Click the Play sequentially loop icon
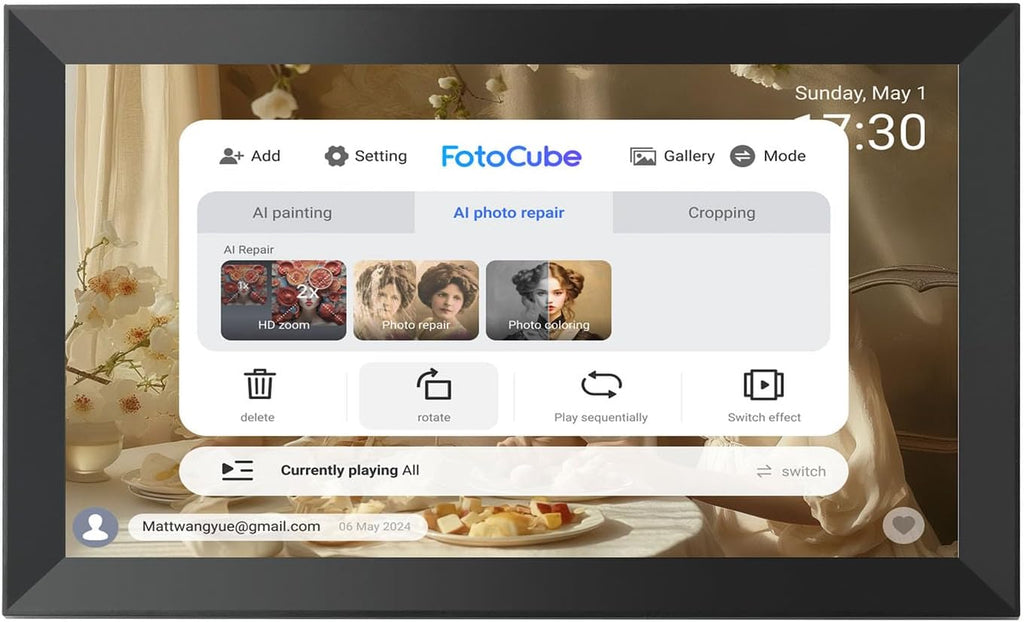The image size is (1024, 622). coord(601,384)
